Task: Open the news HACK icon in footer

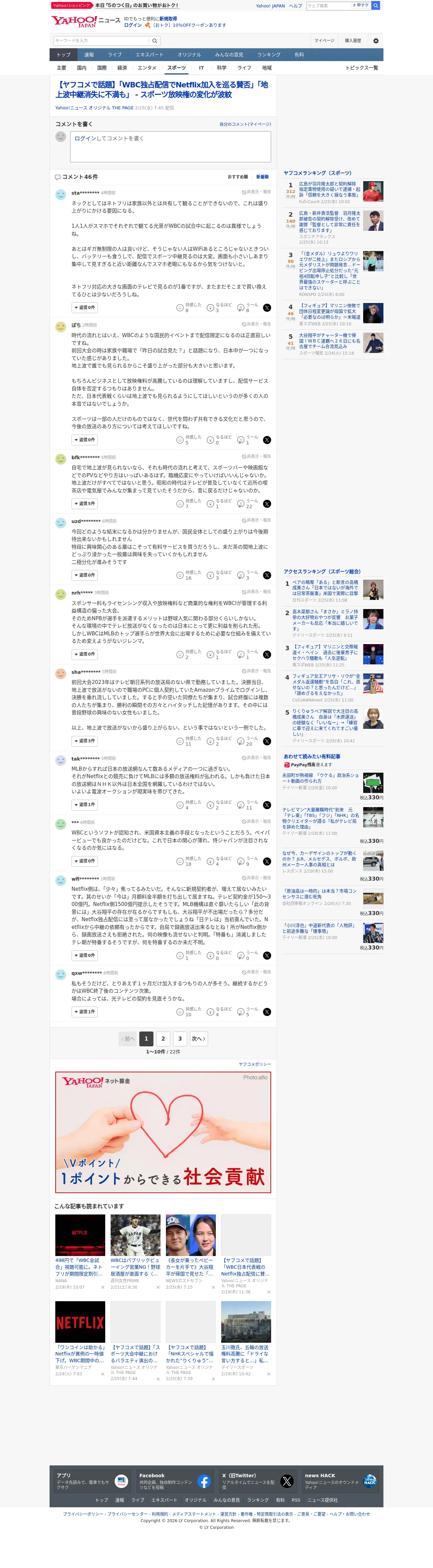Action: (370, 1482)
